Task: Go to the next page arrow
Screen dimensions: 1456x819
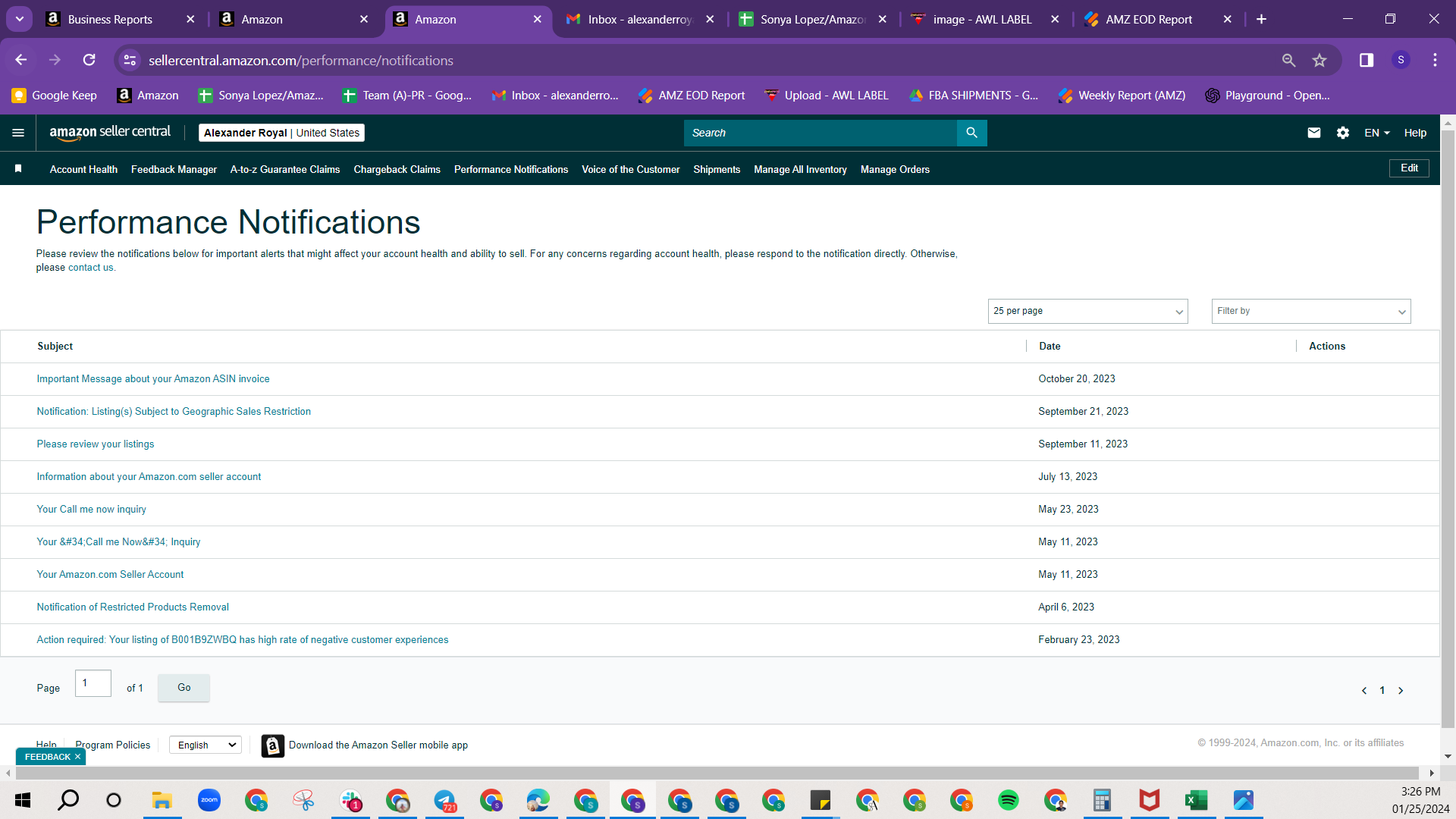Action: 1401,691
